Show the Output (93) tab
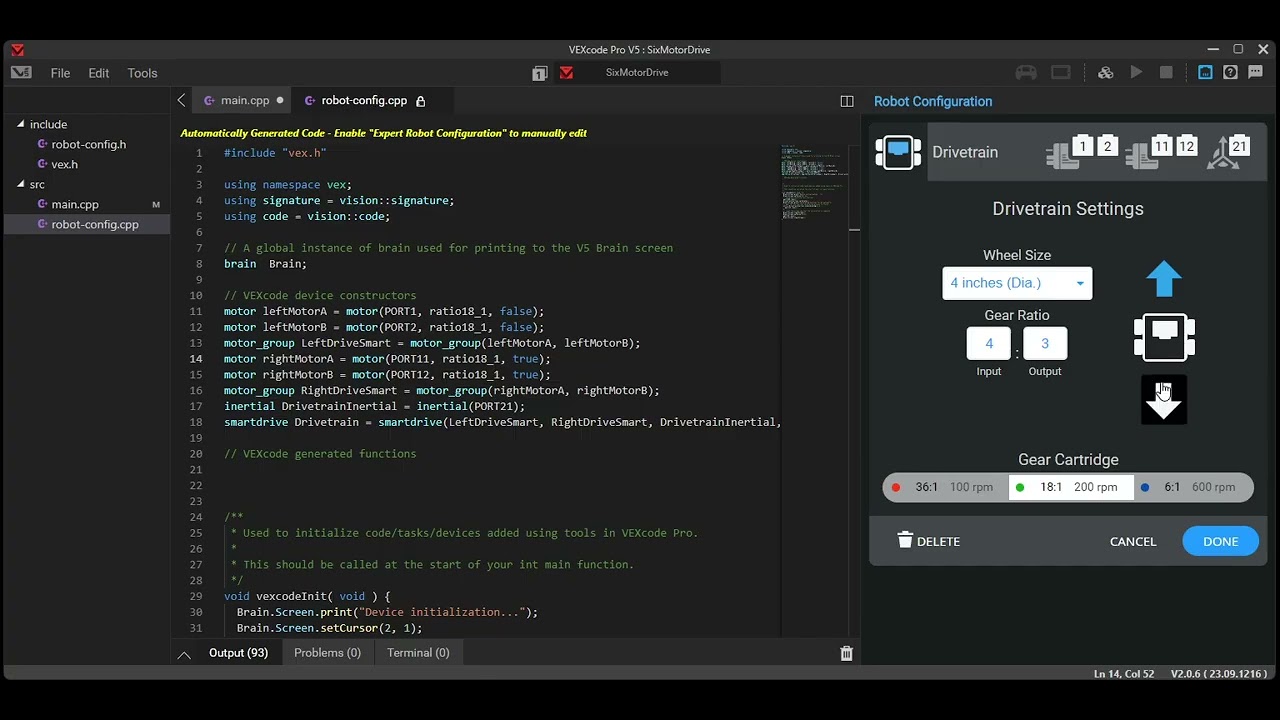This screenshot has height=720, width=1280. click(x=238, y=653)
